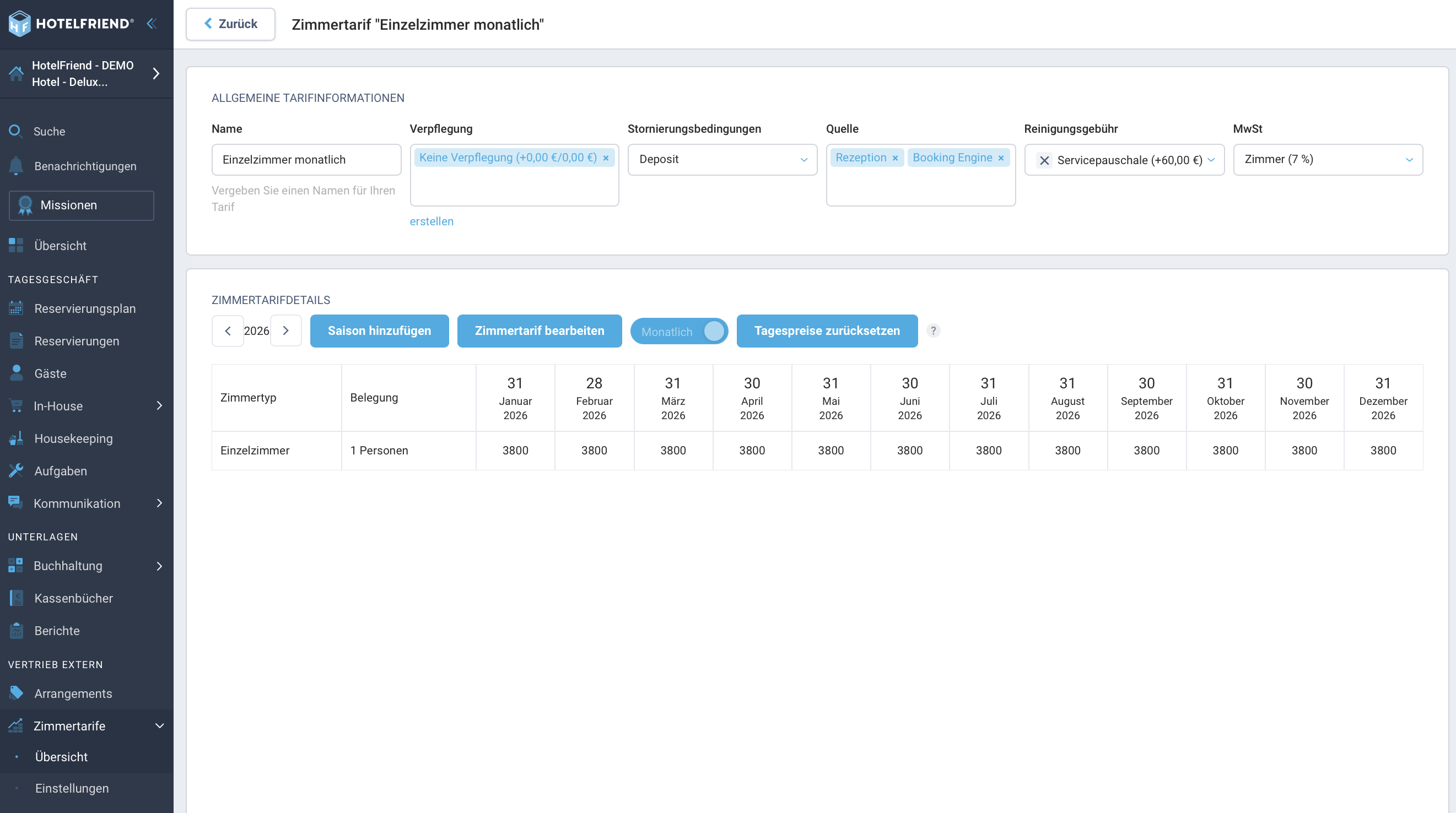
Task: Remove the Rezeption source tag
Action: click(x=896, y=158)
